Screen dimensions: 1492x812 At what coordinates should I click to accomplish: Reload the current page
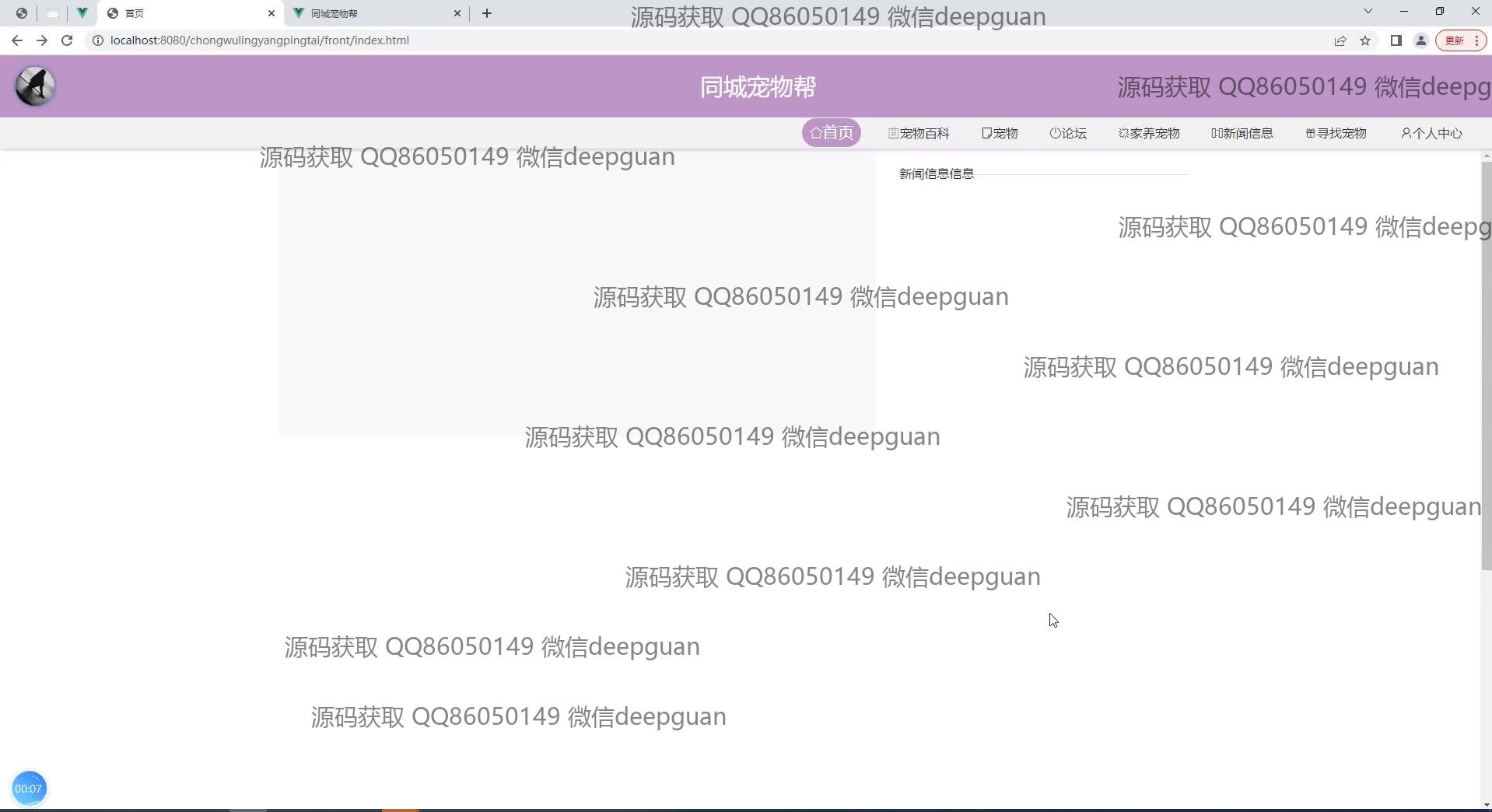coord(67,40)
